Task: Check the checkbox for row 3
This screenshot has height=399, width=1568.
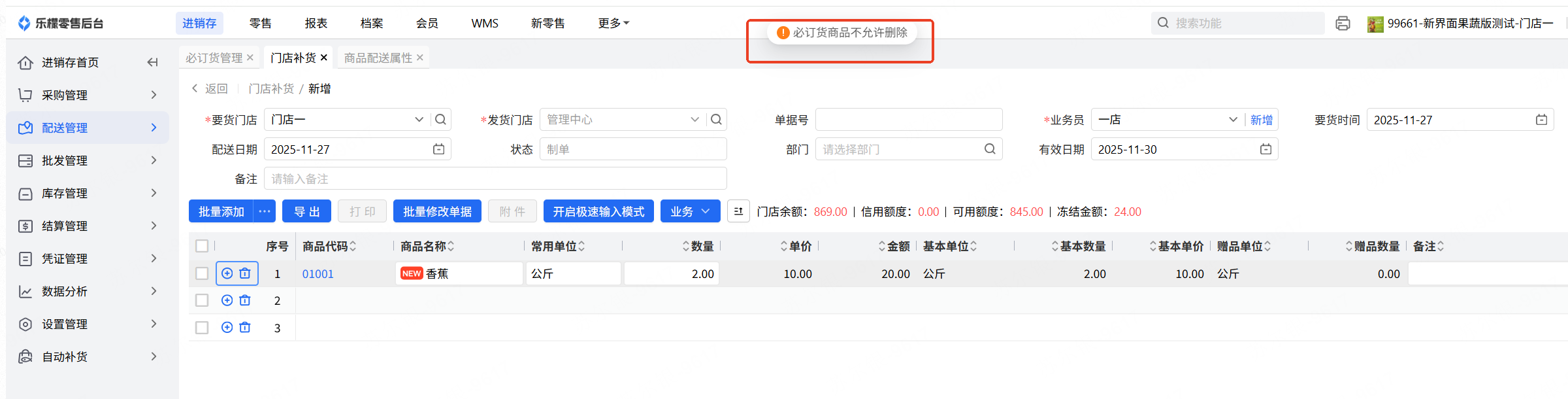Action: pos(202,327)
